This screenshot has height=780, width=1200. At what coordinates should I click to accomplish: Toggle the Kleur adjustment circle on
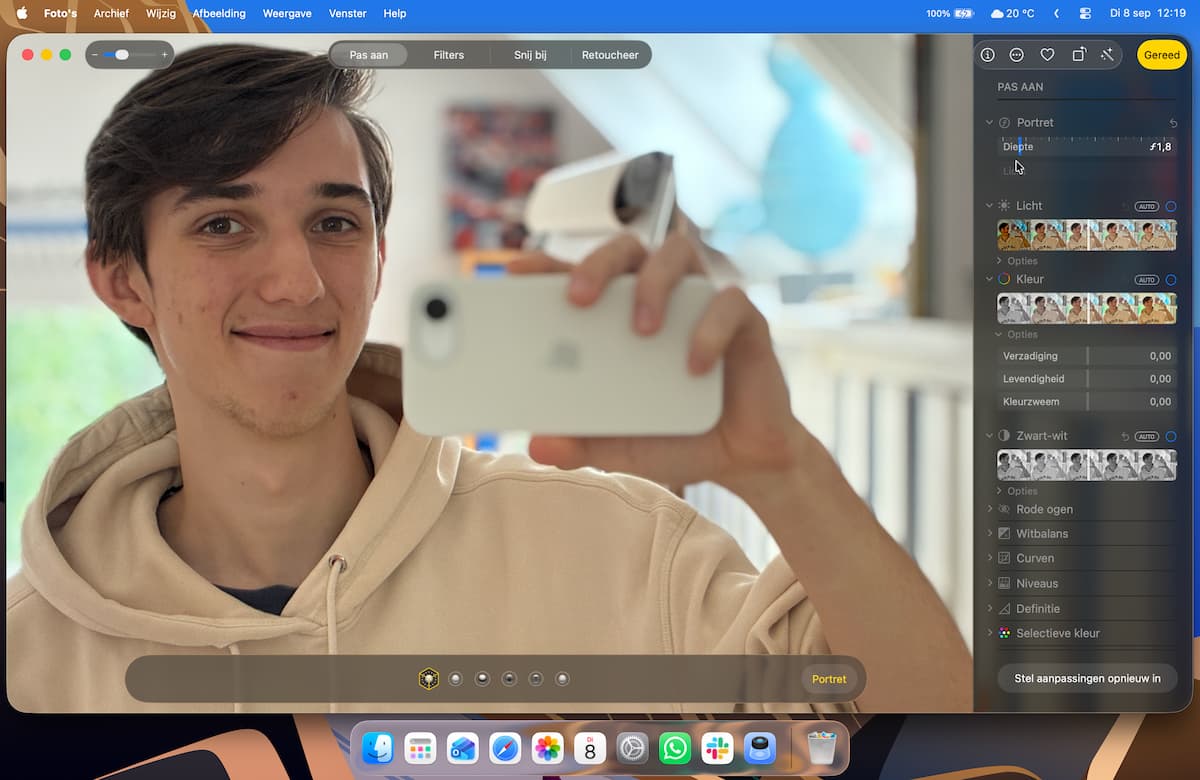[x=1171, y=280]
